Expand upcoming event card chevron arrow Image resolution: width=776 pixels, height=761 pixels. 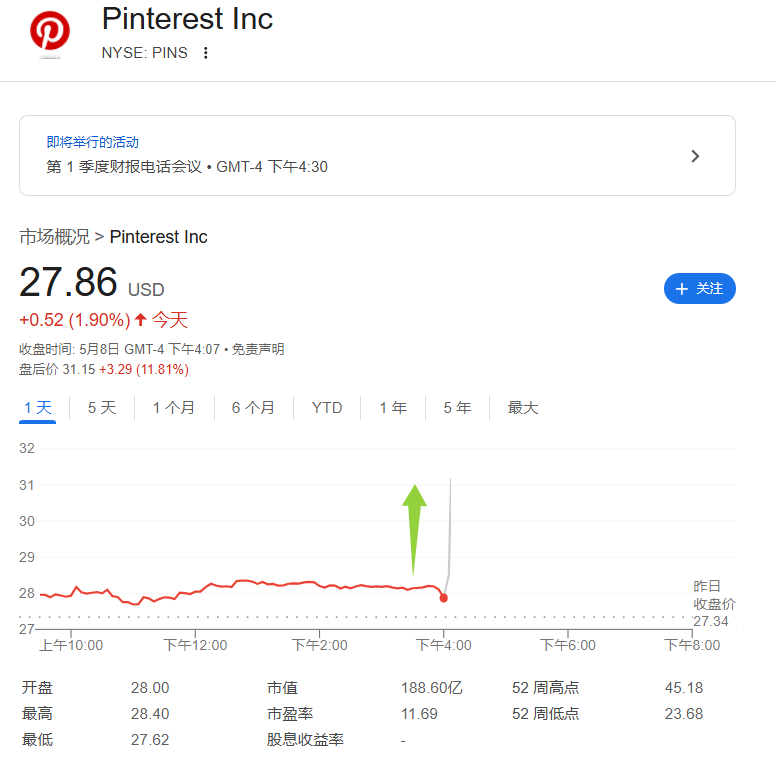point(695,156)
